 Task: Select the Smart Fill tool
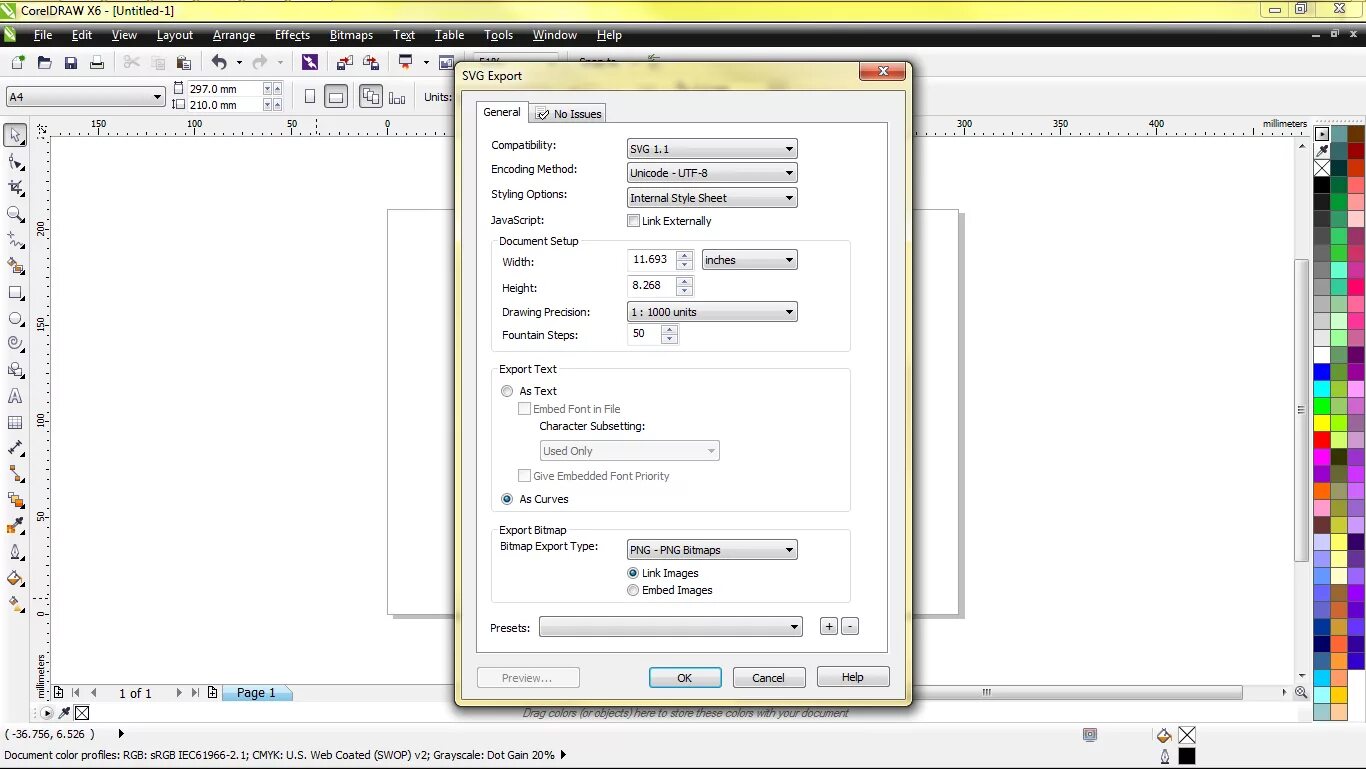coord(15,266)
